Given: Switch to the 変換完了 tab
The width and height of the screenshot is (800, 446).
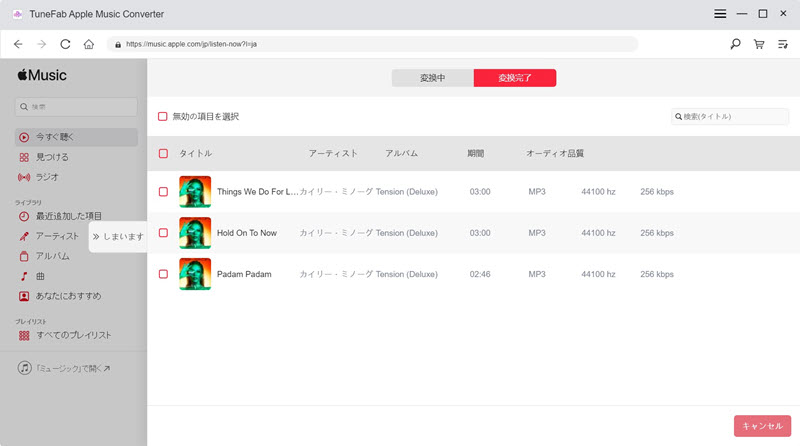Looking at the screenshot, I should pos(515,78).
